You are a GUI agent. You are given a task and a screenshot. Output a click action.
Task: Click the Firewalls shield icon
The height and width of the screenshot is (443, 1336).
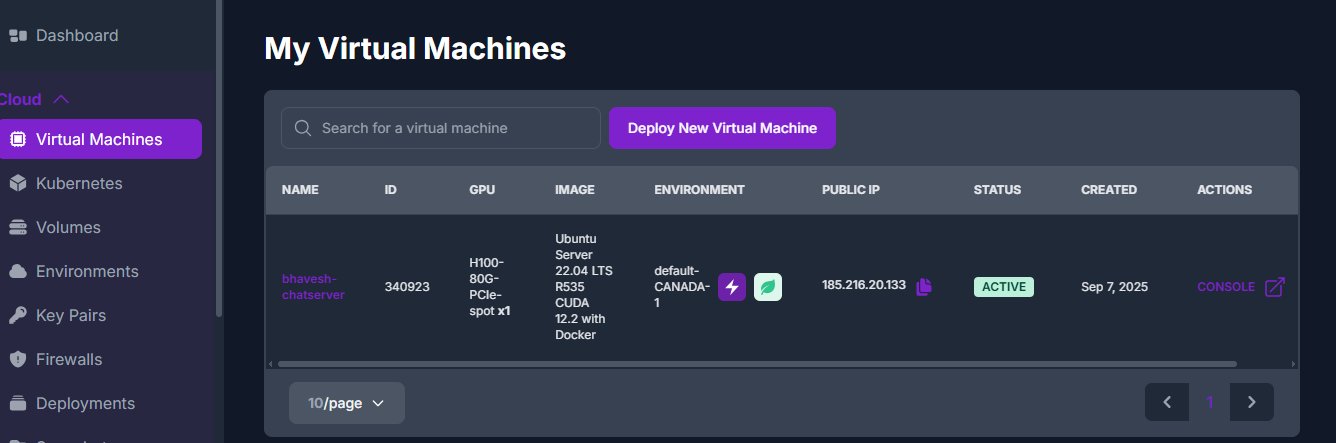pyautogui.click(x=18, y=359)
